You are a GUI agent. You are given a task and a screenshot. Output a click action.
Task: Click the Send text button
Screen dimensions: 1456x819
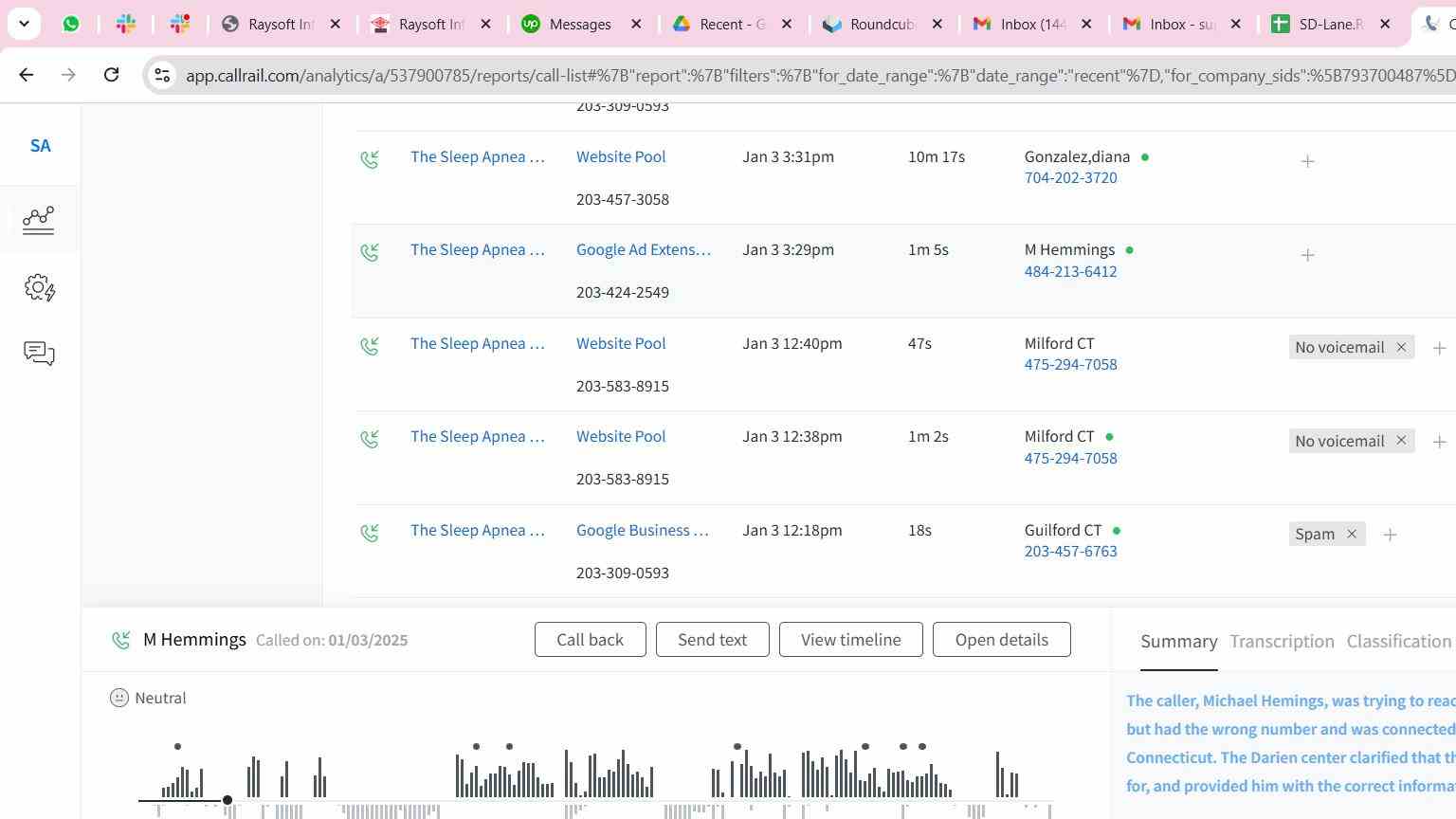pos(712,640)
